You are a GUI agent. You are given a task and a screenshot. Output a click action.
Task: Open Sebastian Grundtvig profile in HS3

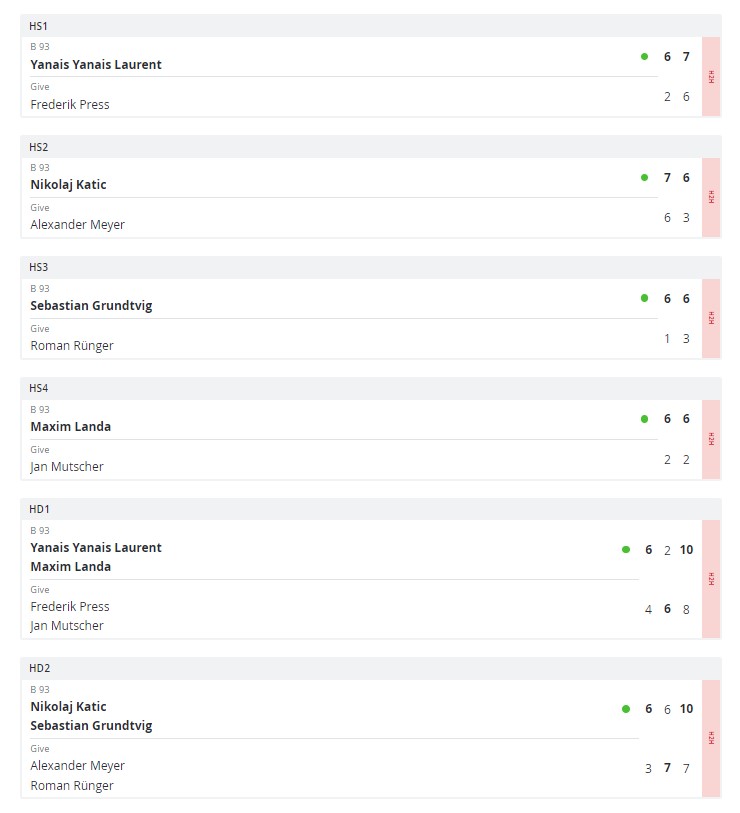tap(91, 306)
